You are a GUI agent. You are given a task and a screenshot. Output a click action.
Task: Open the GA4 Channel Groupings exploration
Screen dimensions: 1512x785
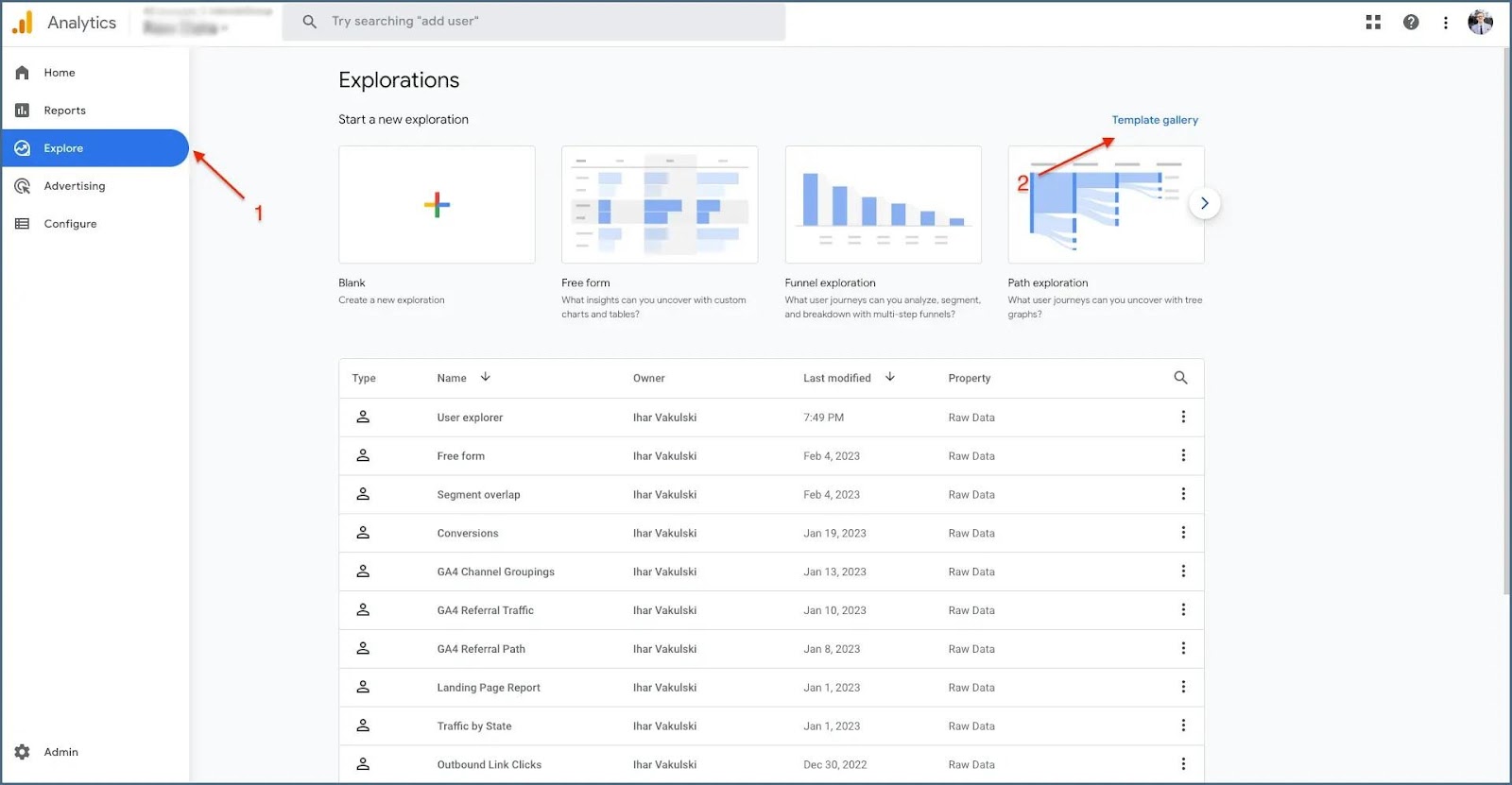[495, 572]
